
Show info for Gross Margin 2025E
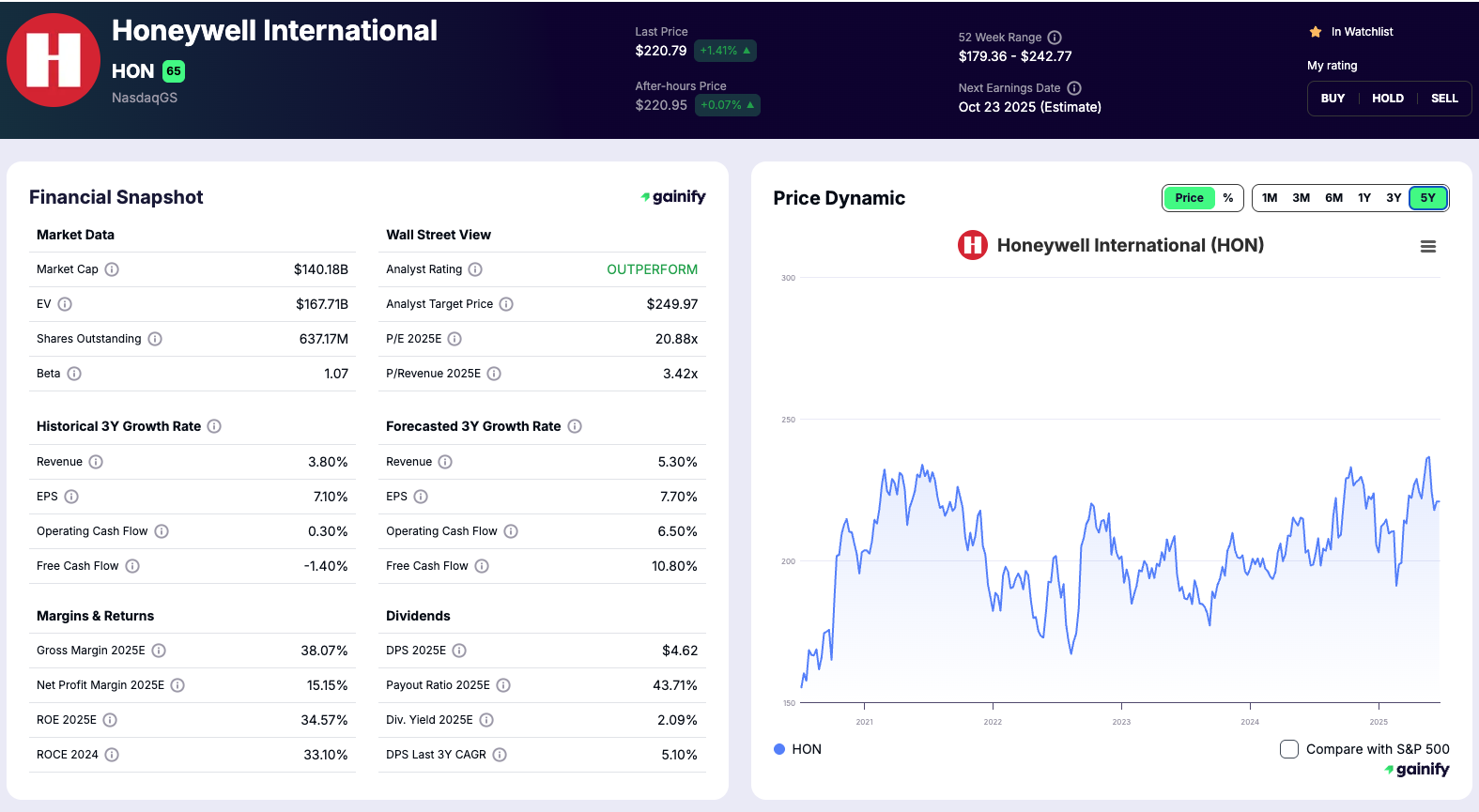(x=159, y=651)
